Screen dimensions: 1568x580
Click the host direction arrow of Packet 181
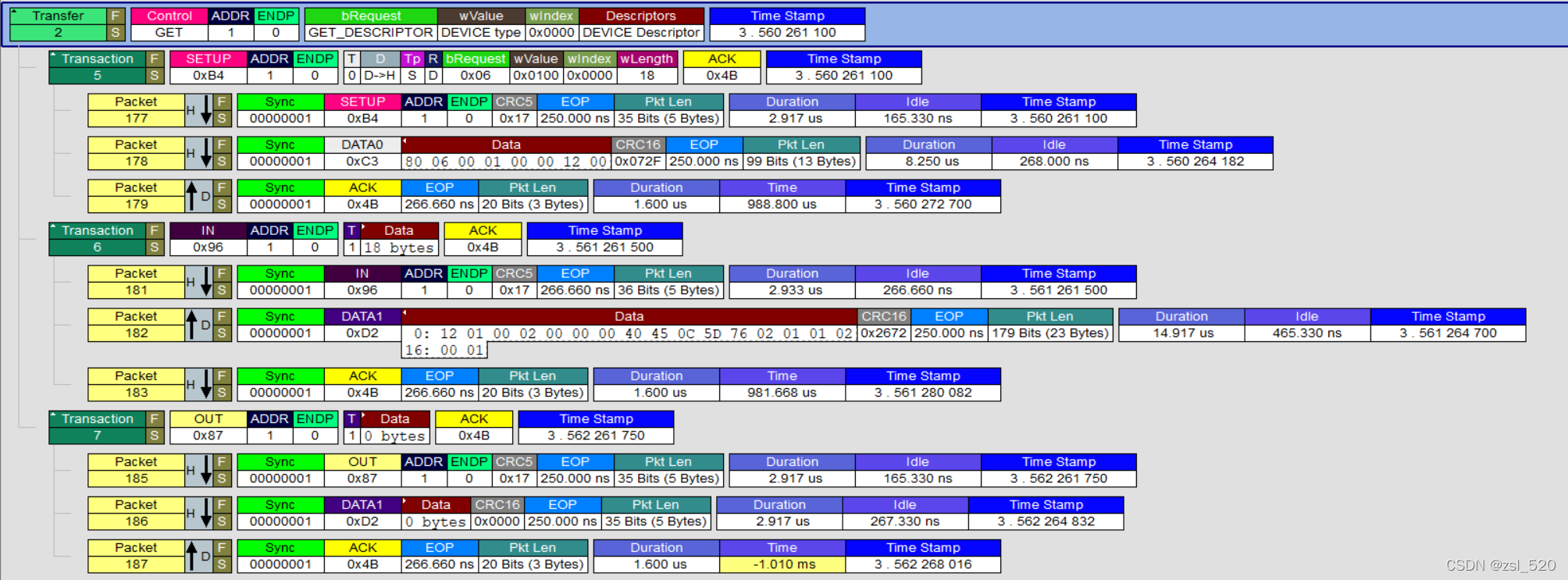pos(205,282)
